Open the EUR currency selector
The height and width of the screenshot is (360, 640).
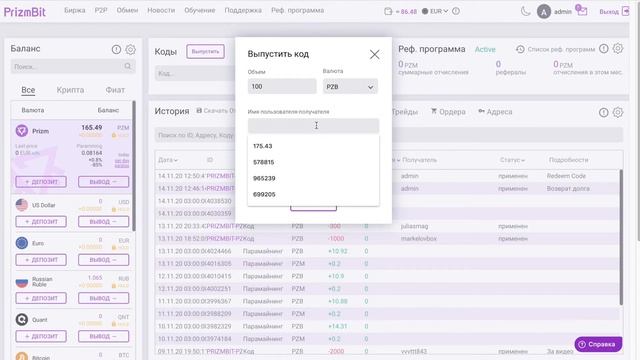(x=435, y=11)
